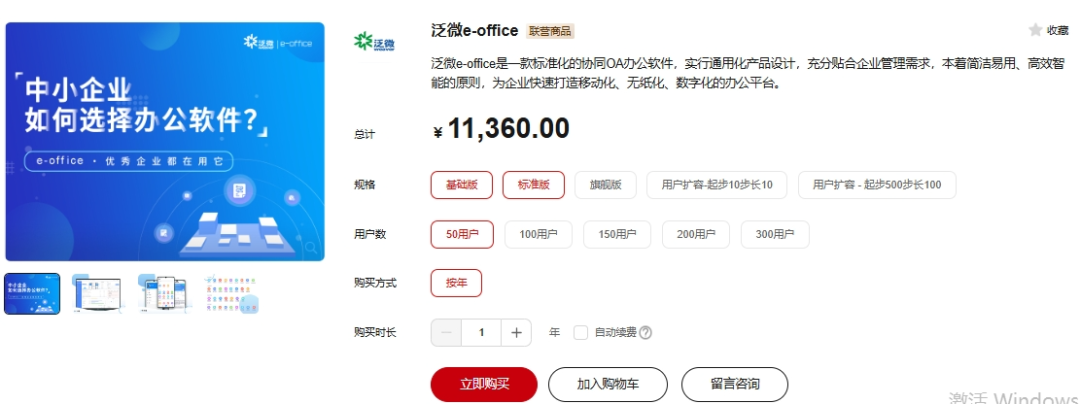This screenshot has width=1080, height=404.
Task: Click the purchase duration quantity input field
Action: 481,332
